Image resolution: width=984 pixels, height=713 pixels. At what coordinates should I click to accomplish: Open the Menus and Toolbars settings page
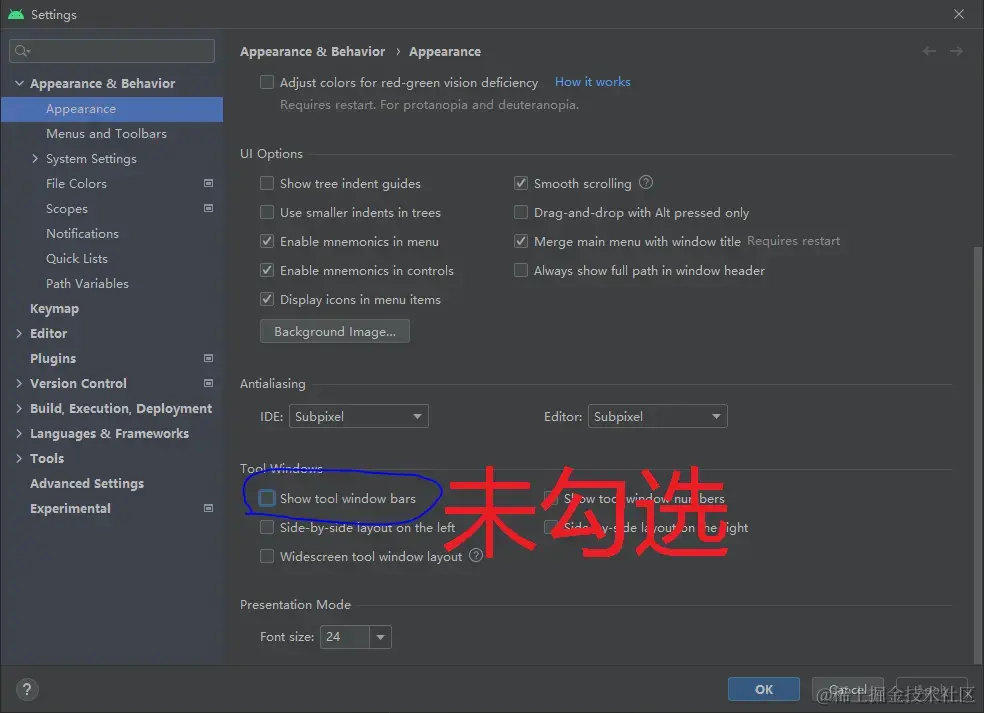click(x=107, y=133)
